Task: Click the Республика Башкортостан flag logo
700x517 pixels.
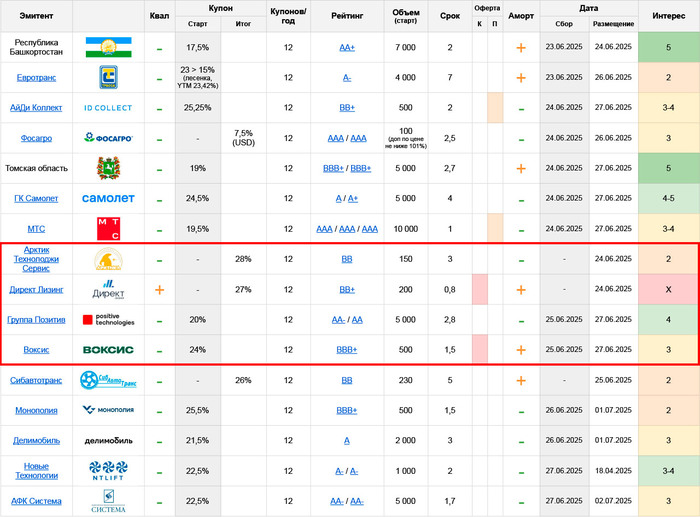Action: click(x=108, y=47)
